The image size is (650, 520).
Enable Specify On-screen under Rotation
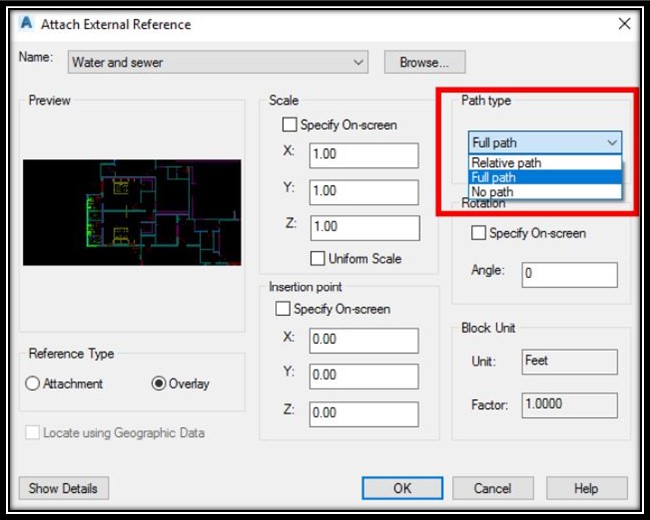[x=478, y=233]
